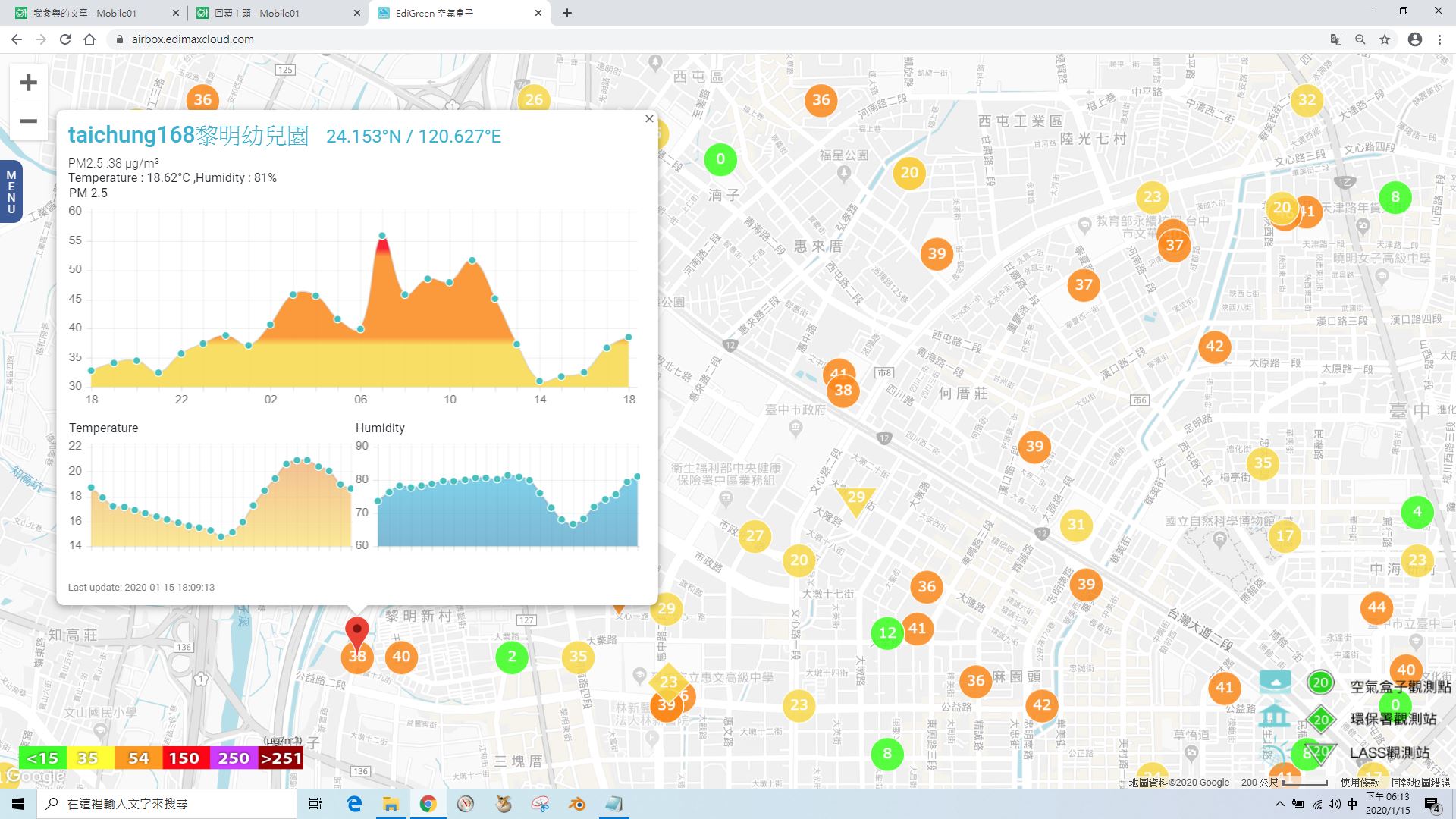The width and height of the screenshot is (1456, 819).
Task: Click the station coordinates 24.153°N / 120.627°E
Action: coord(413,136)
